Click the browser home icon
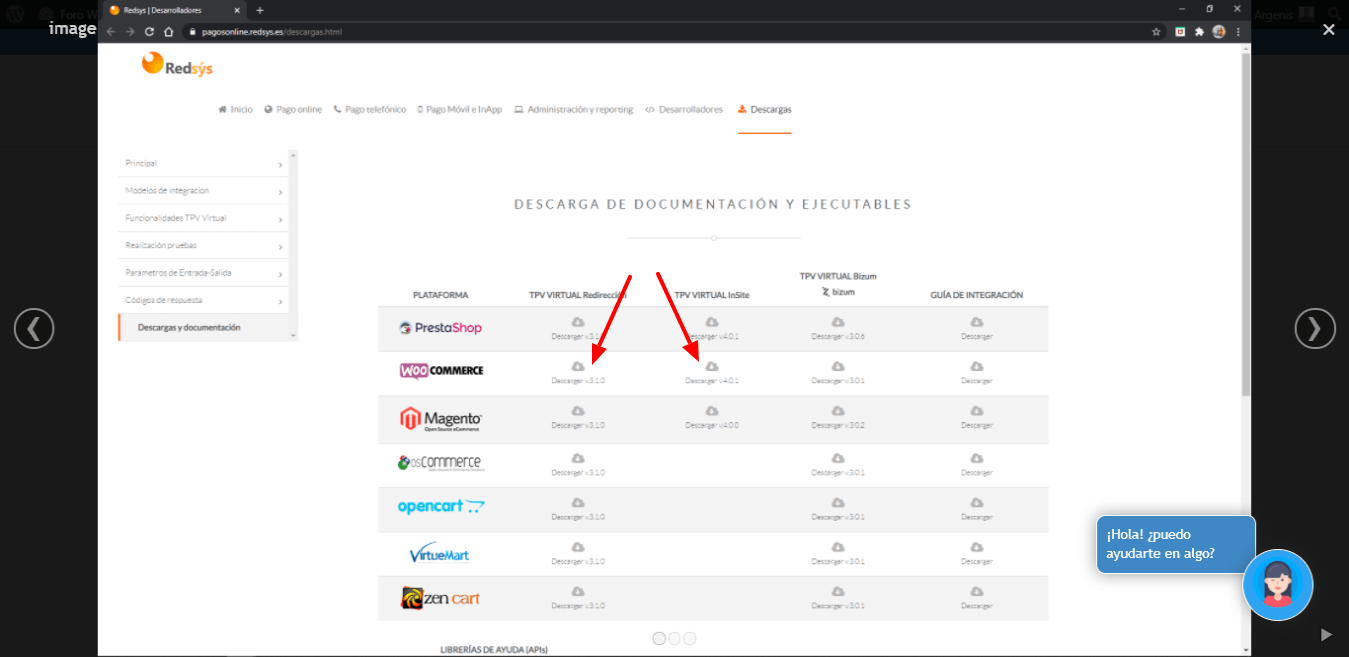Viewport: 1349px width, 657px height. click(x=169, y=31)
